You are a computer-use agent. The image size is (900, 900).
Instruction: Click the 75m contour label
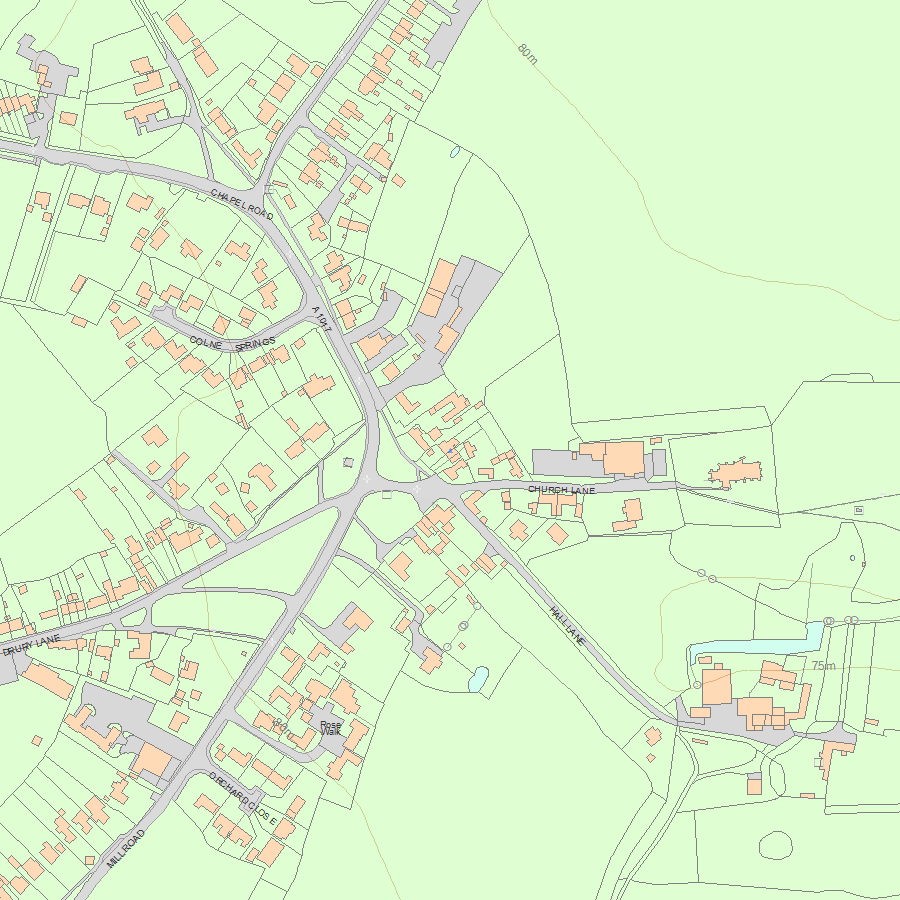pyautogui.click(x=824, y=665)
